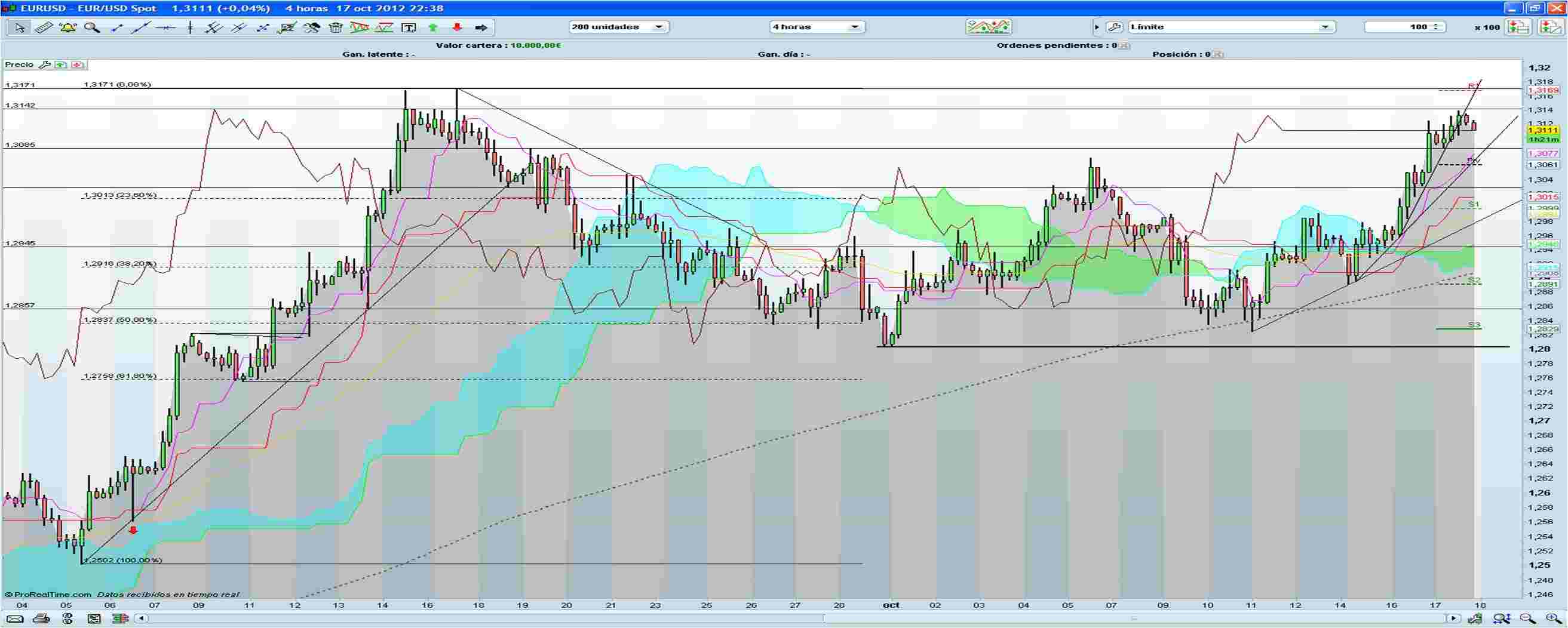Viewport: 1568px width, 628px height.
Task: Open the Precio panel settings wrench
Action: tap(45, 64)
